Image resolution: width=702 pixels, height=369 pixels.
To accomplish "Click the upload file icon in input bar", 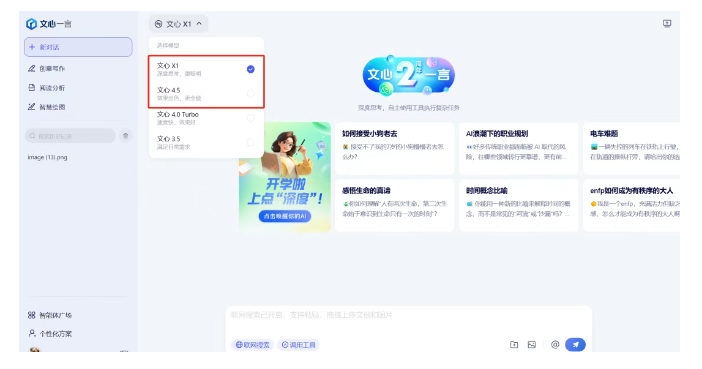I will [x=514, y=344].
